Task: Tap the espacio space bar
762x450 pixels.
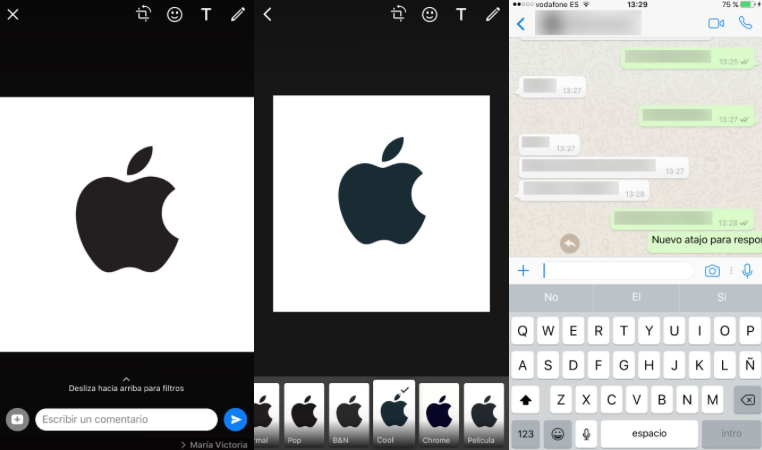Action: (x=649, y=433)
